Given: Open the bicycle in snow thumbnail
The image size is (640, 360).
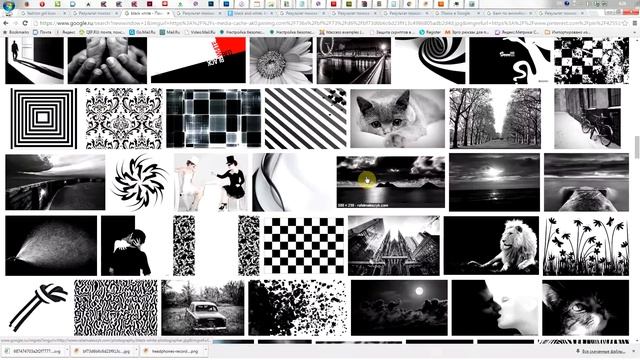Looking at the screenshot, I should pyautogui.click(x=587, y=118).
